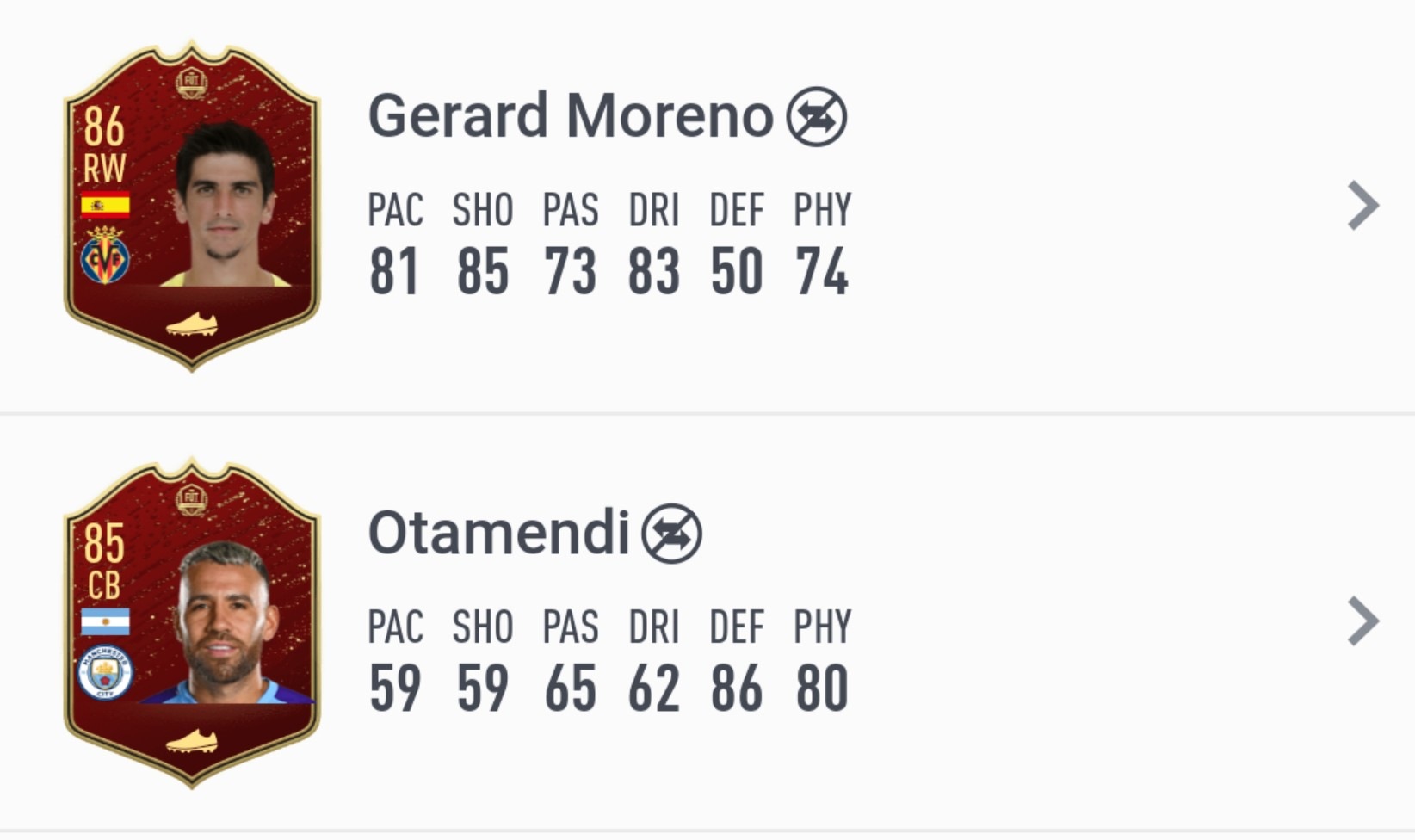The width and height of the screenshot is (1415, 840).
Task: Click the golden boot icon on Otamendi's card
Action: (x=191, y=741)
